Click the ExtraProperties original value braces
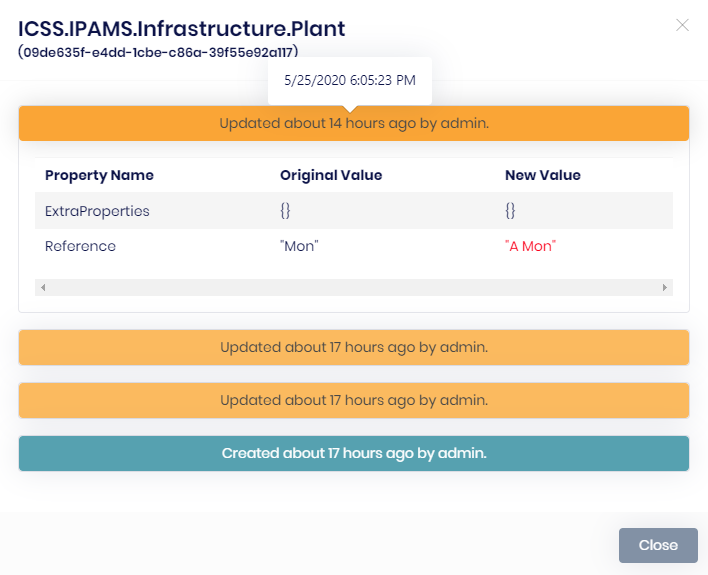This screenshot has width=708, height=575. [286, 211]
